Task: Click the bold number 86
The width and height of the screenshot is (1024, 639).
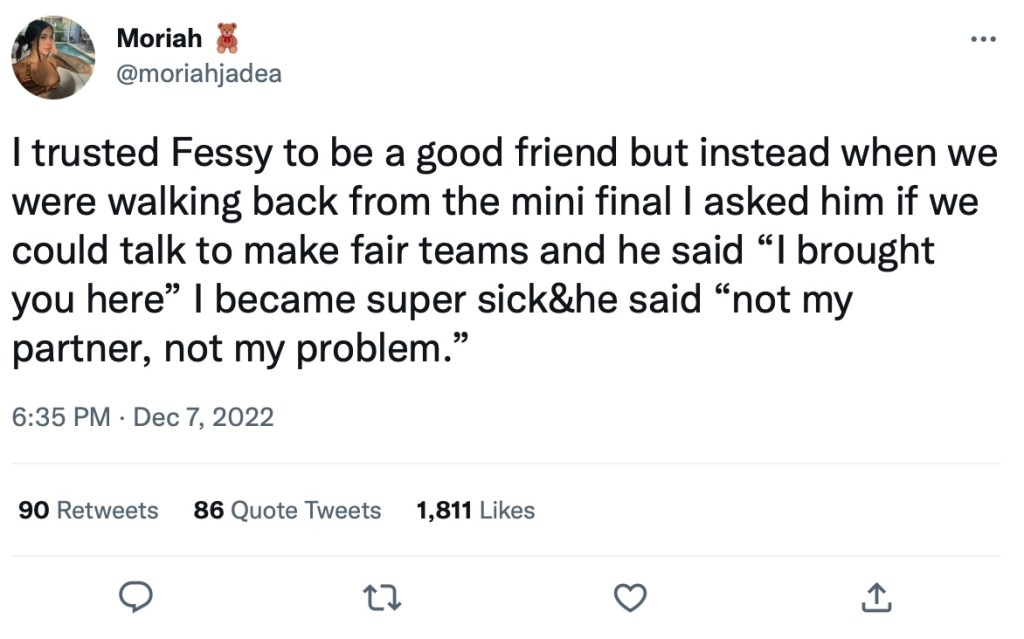Action: [x=208, y=510]
